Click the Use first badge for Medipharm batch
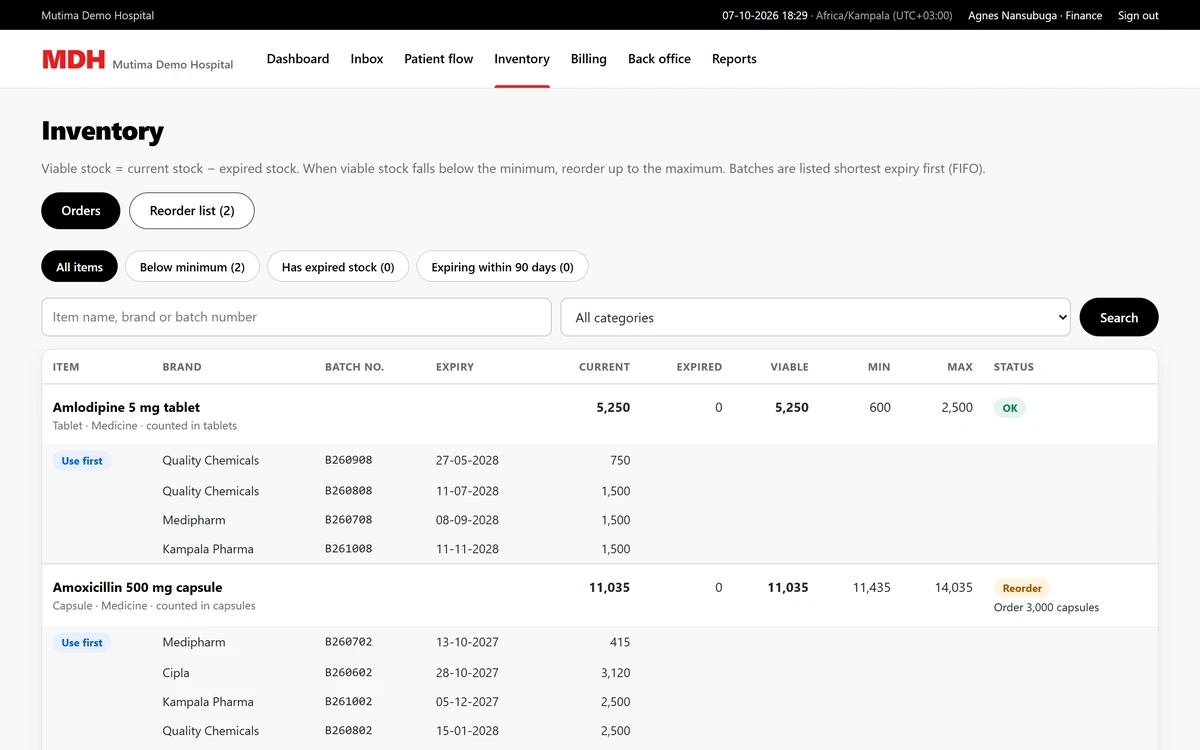 [82, 643]
